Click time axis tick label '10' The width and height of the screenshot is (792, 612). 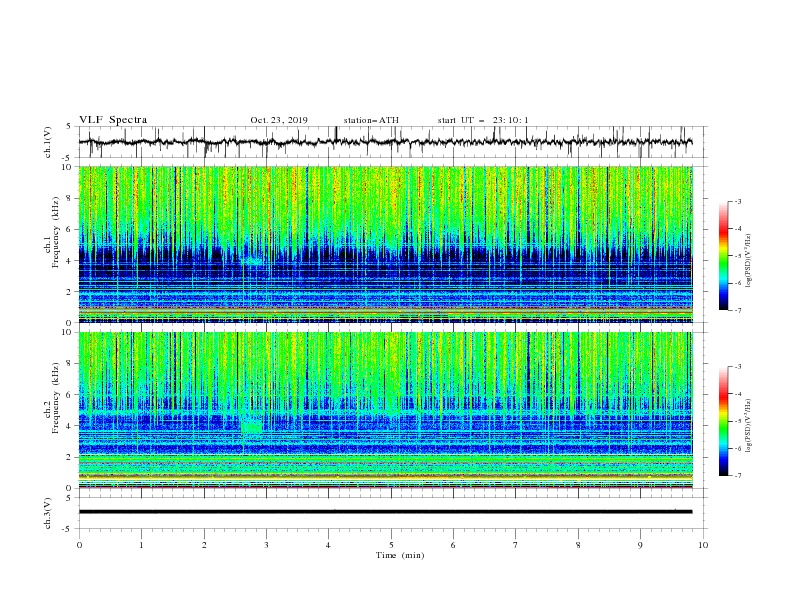[x=703, y=545]
